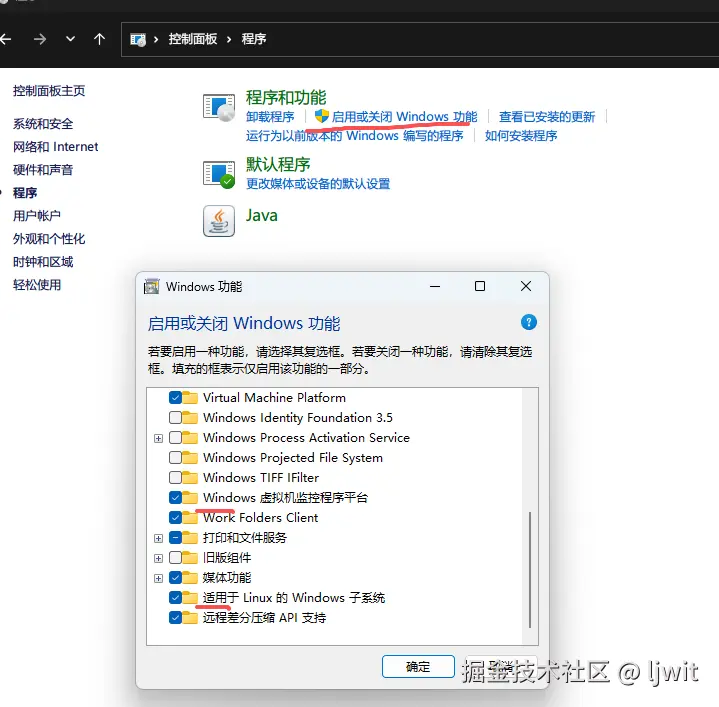Uncheck Work Folders Client checkbox
The width and height of the screenshot is (719, 707).
click(175, 518)
